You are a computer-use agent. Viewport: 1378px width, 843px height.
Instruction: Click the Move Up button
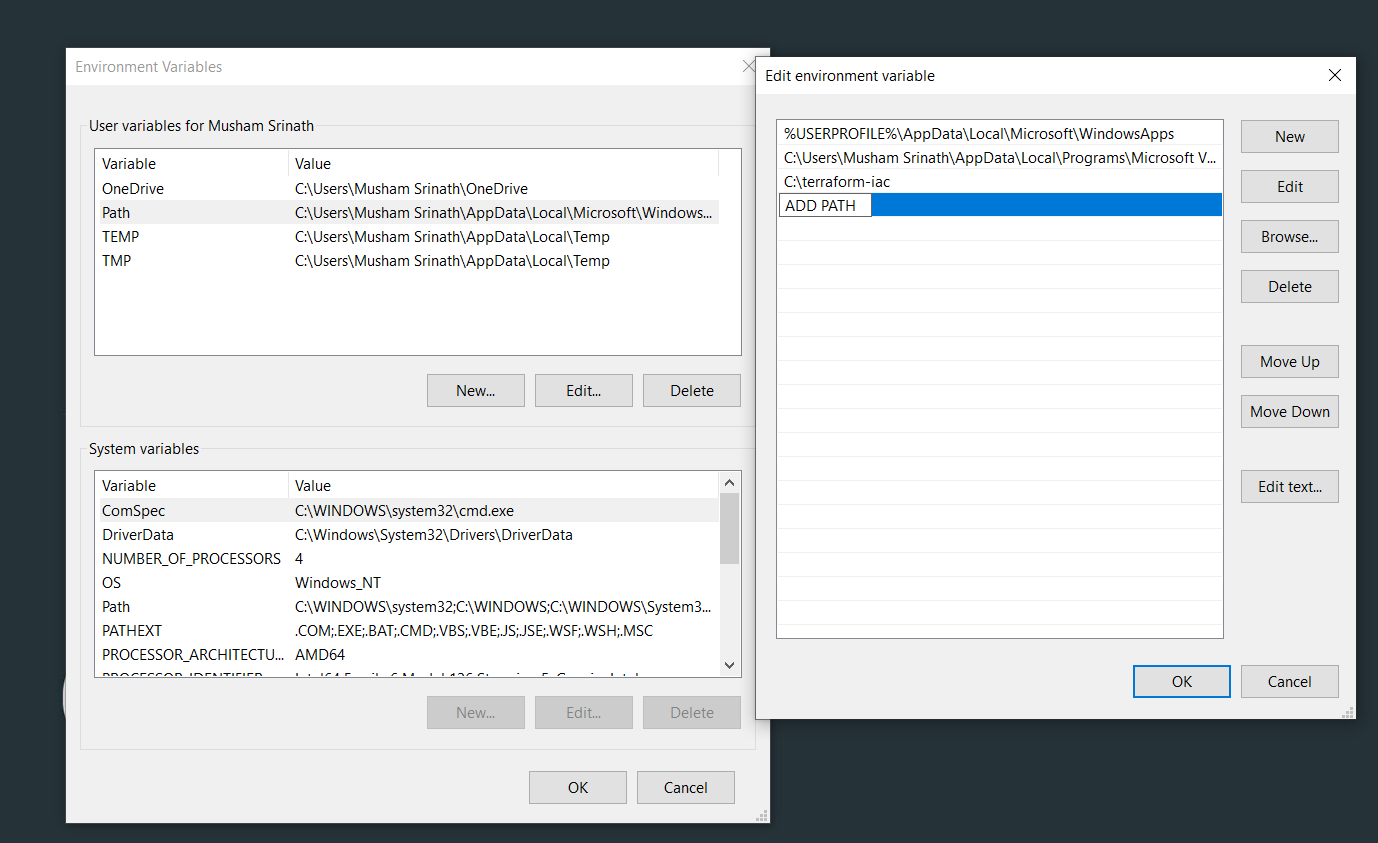[1289, 362]
